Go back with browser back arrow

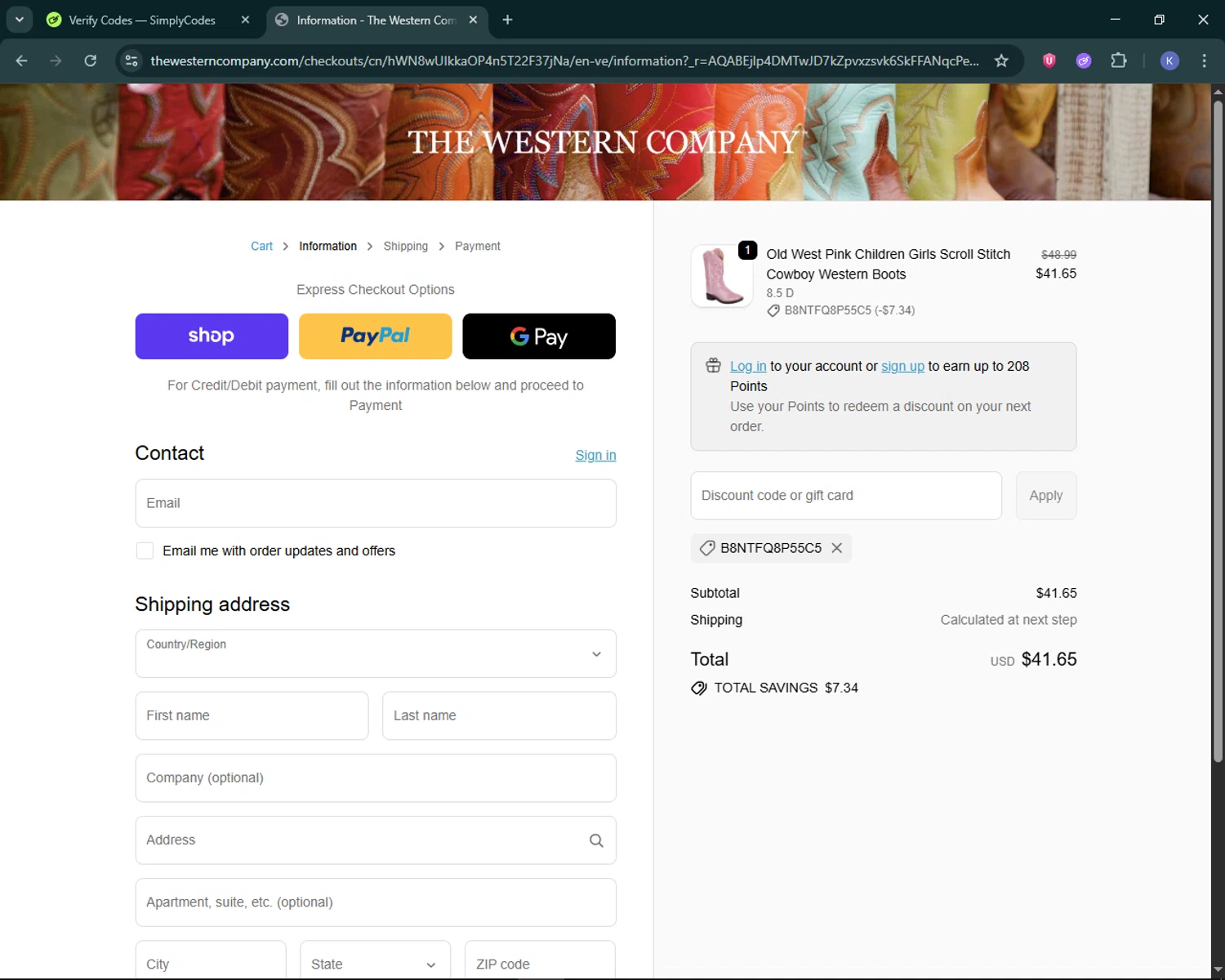point(22,60)
